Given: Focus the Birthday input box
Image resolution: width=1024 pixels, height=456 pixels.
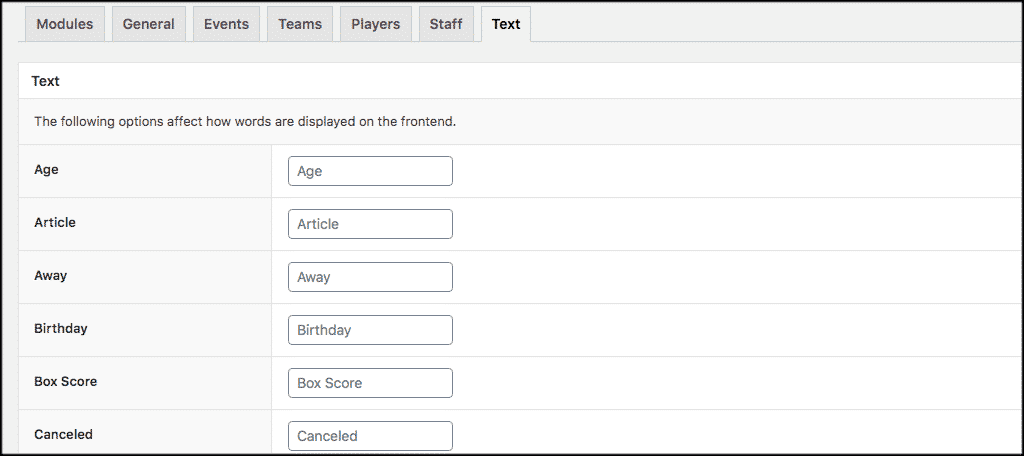Looking at the screenshot, I should tap(370, 330).
